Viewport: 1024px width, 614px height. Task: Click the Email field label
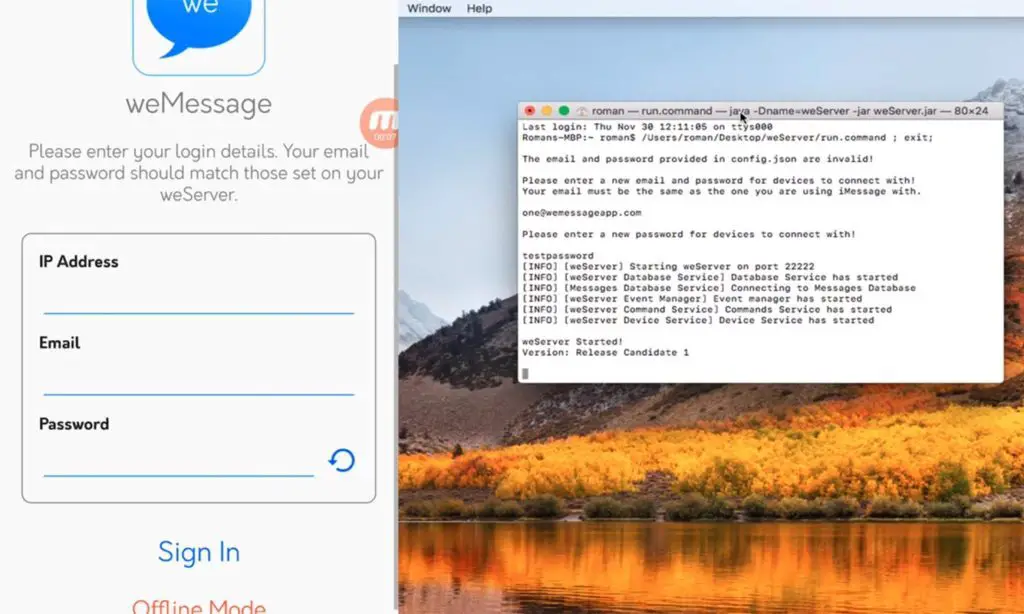click(59, 343)
